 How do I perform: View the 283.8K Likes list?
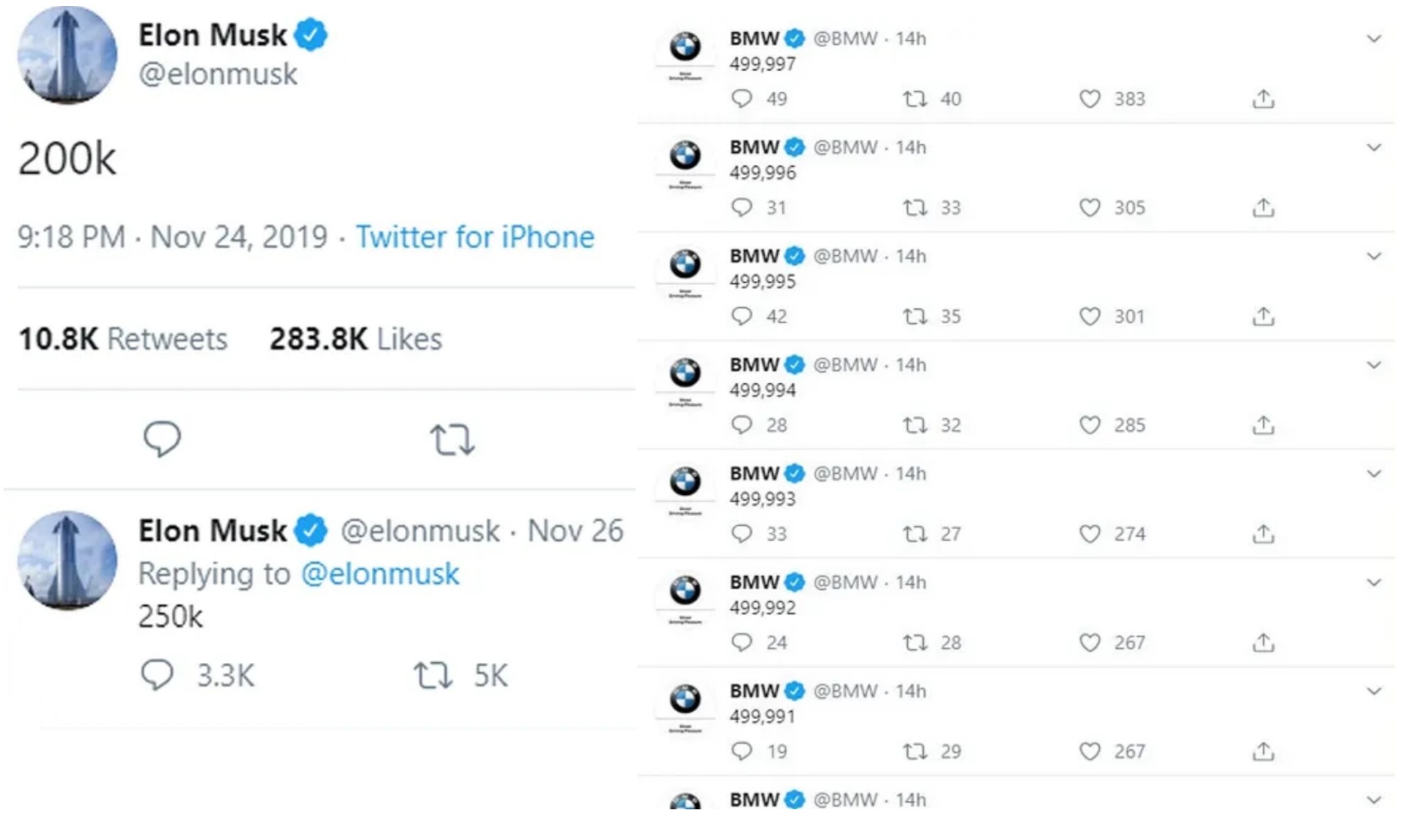coord(356,339)
